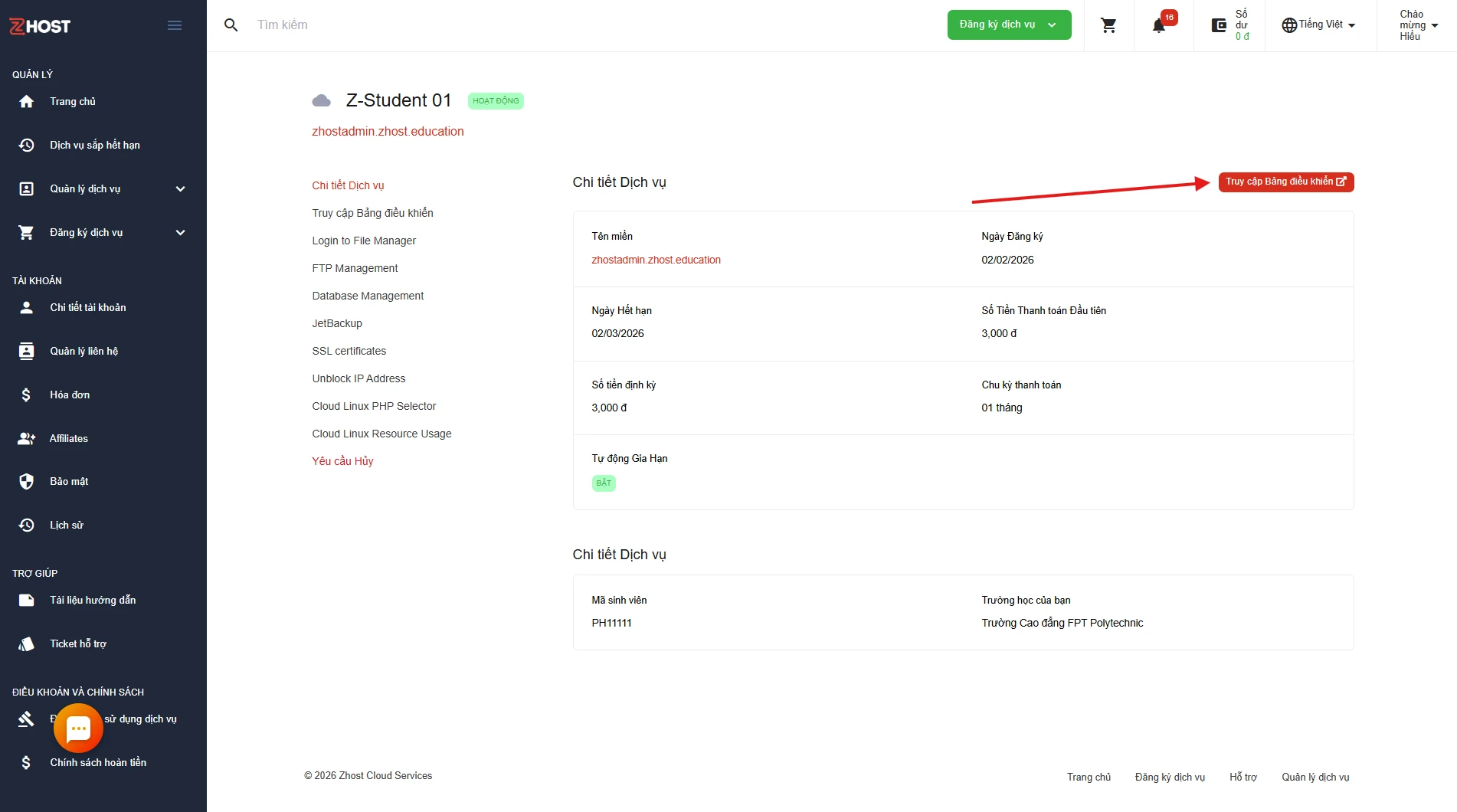This screenshot has height=812, width=1457.
Task: Open Dịch vụ sắp hết hạn
Action: [x=95, y=146]
